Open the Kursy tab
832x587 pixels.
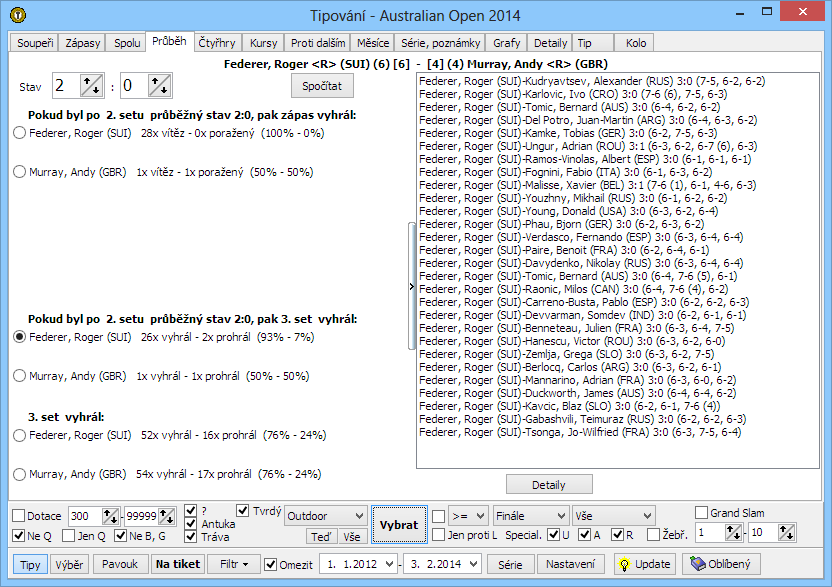(x=264, y=43)
